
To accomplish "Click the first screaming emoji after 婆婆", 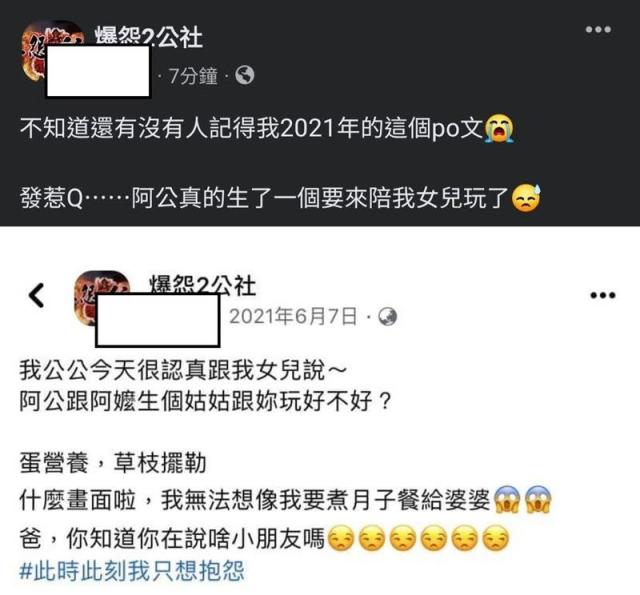I will click(507, 500).
